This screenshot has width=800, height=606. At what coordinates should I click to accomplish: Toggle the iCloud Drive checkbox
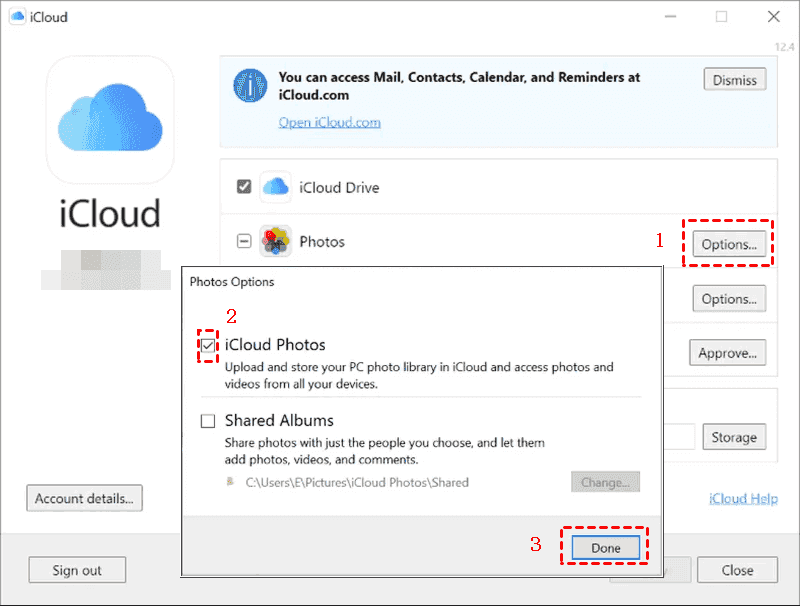(244, 187)
